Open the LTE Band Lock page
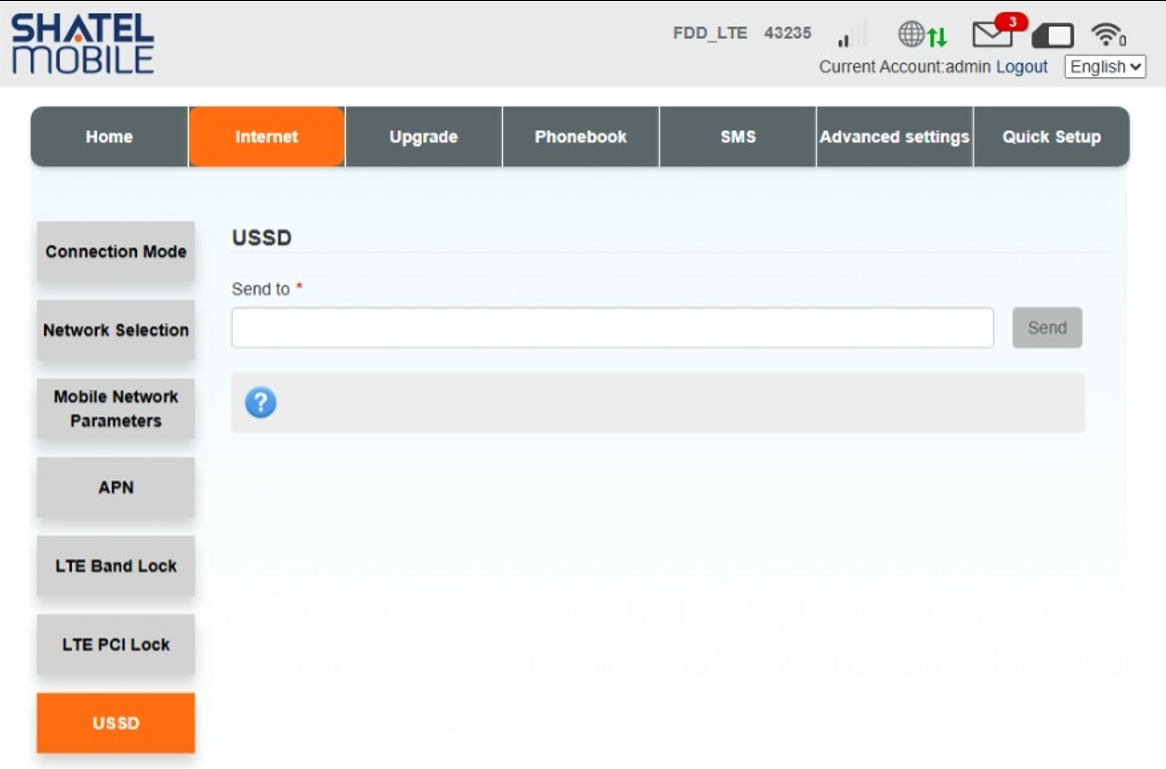The width and height of the screenshot is (1166, 769). coord(116,566)
